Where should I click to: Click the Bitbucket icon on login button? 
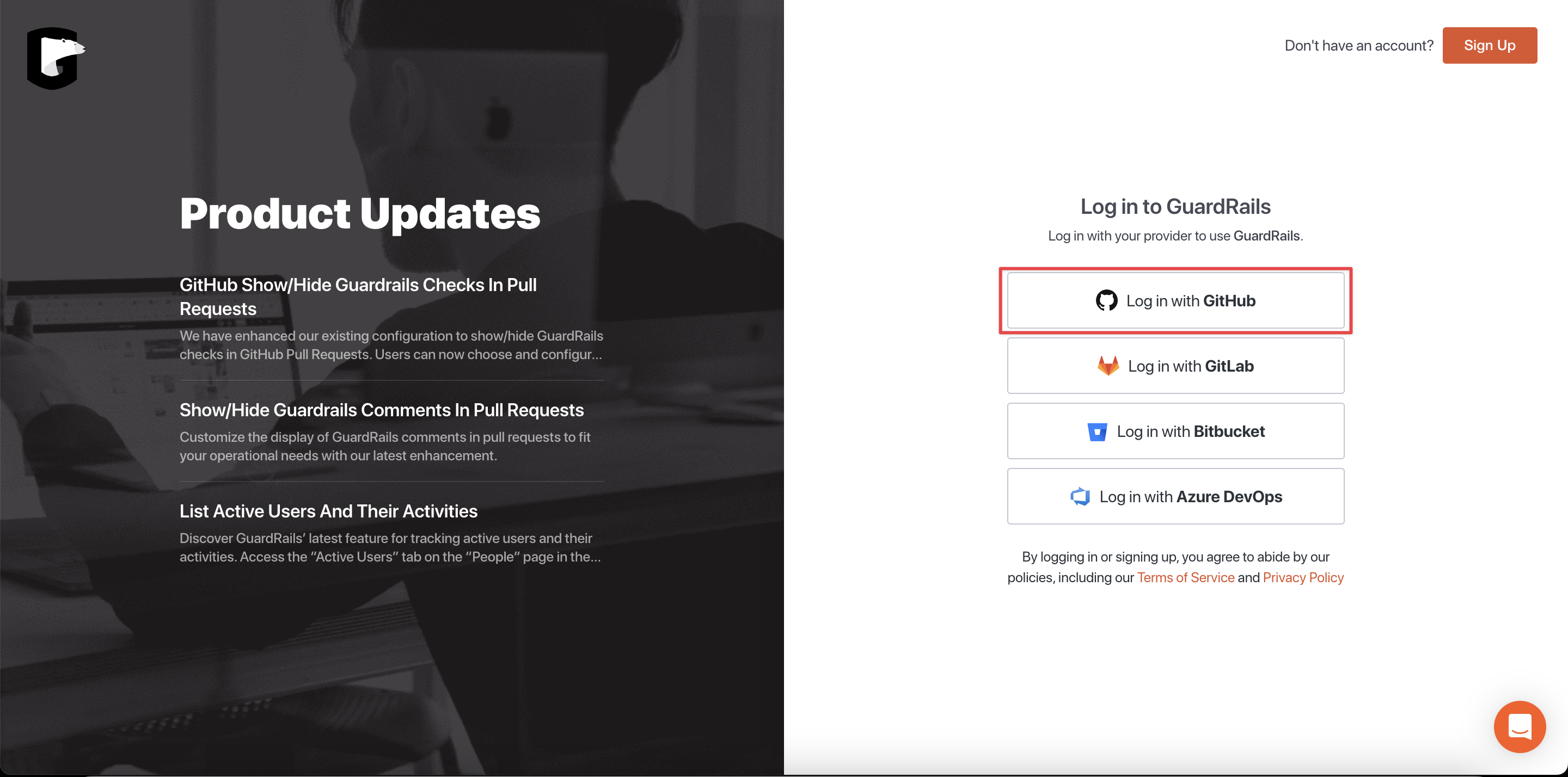coord(1097,431)
